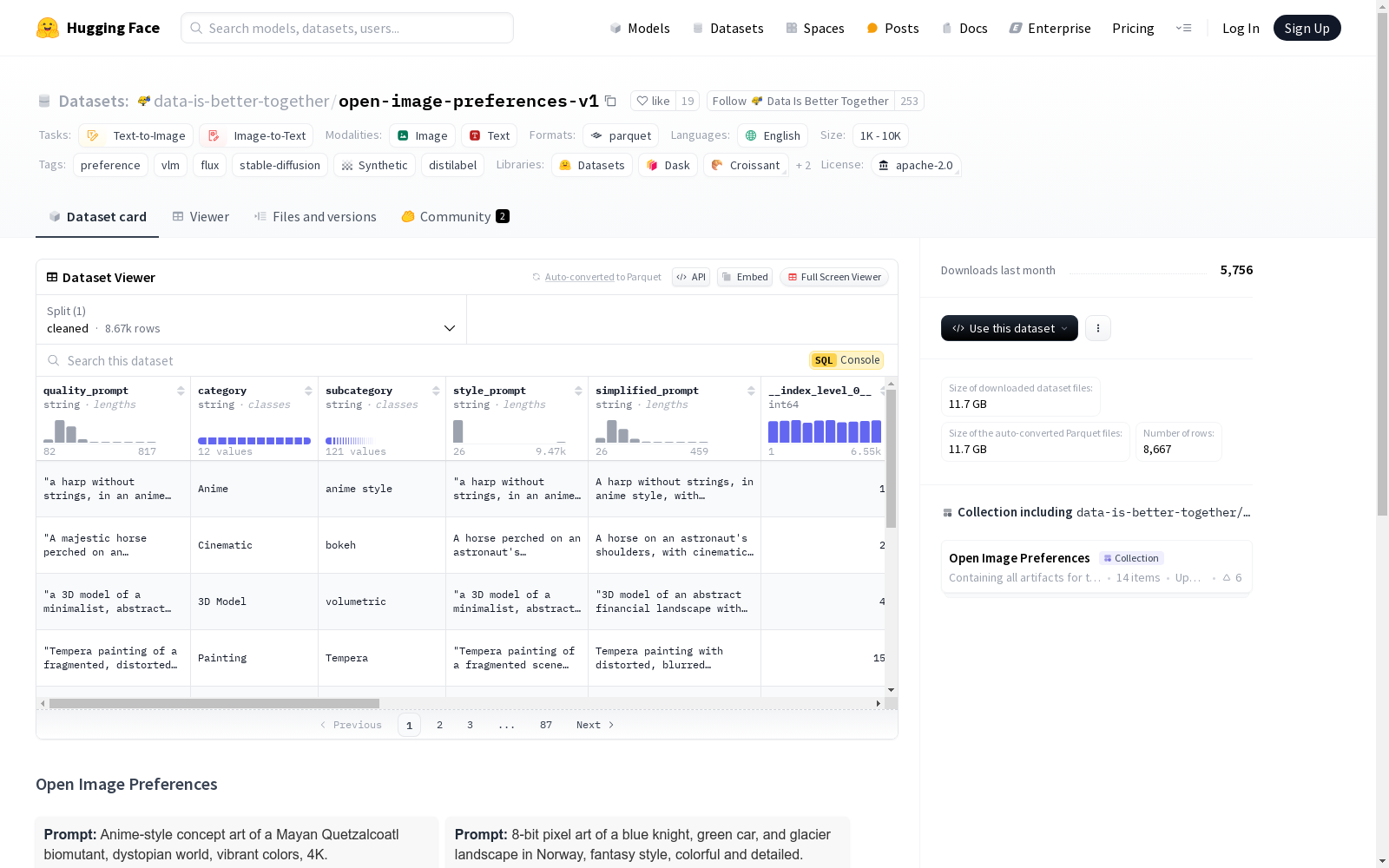Screen dimensions: 1389x868
Task: Select the "Cinematic" category cell
Action: (254, 545)
